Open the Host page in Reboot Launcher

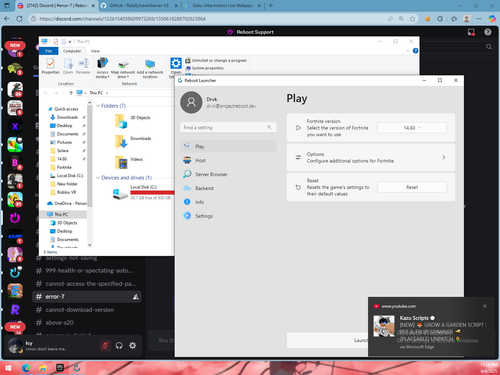point(228,160)
